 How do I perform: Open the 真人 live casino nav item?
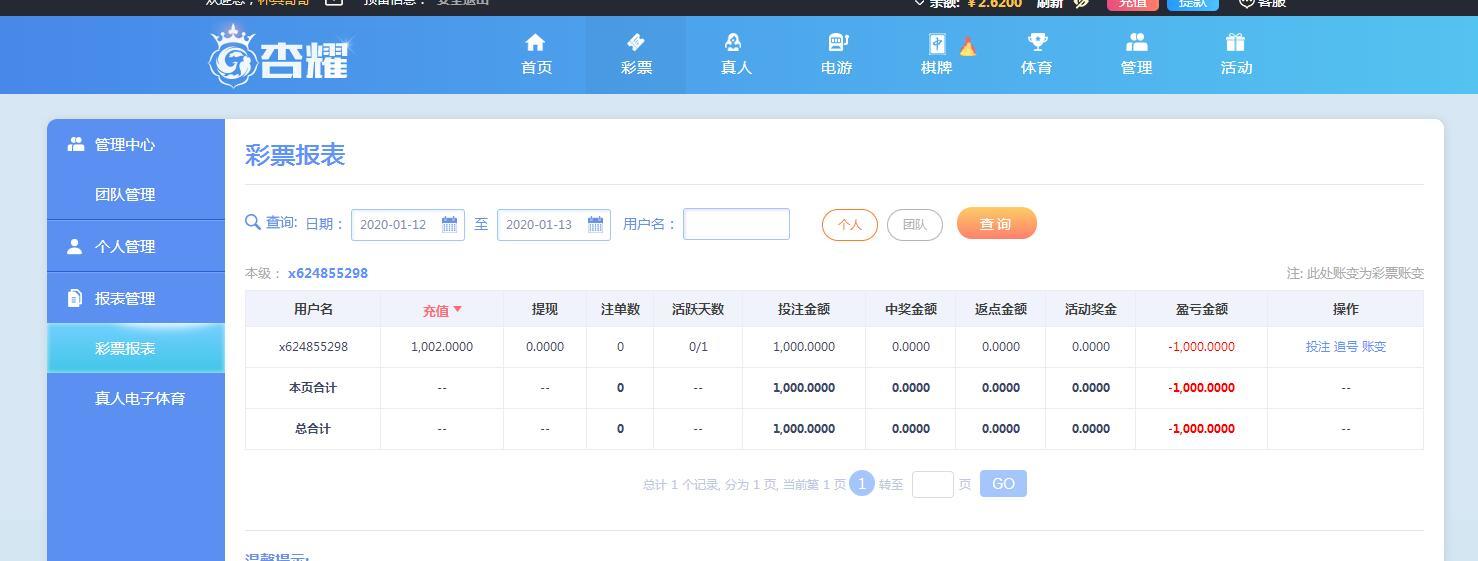[735, 55]
